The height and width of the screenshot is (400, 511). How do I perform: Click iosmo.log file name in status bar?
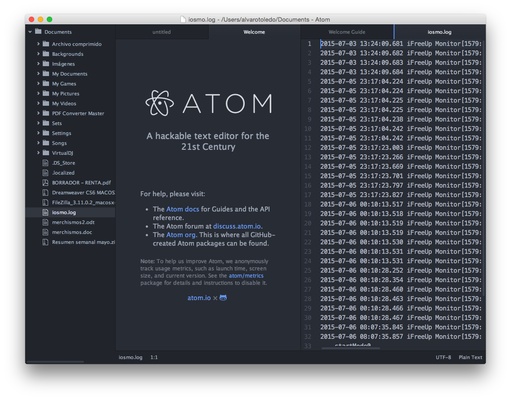(130, 357)
